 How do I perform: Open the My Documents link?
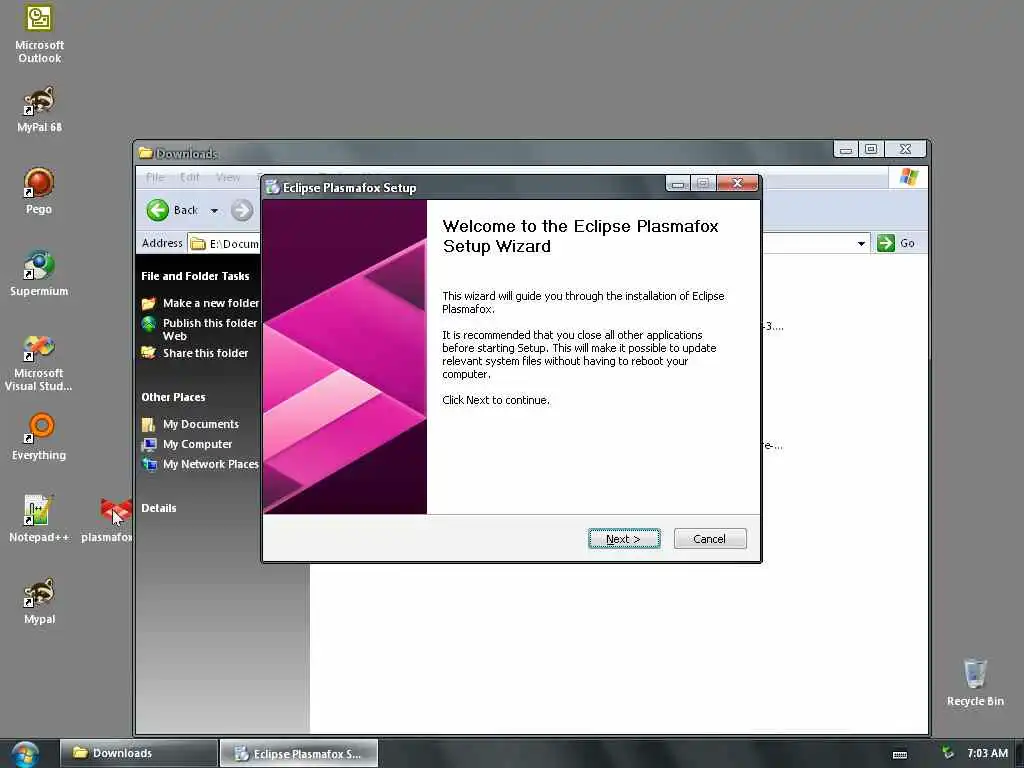point(200,424)
